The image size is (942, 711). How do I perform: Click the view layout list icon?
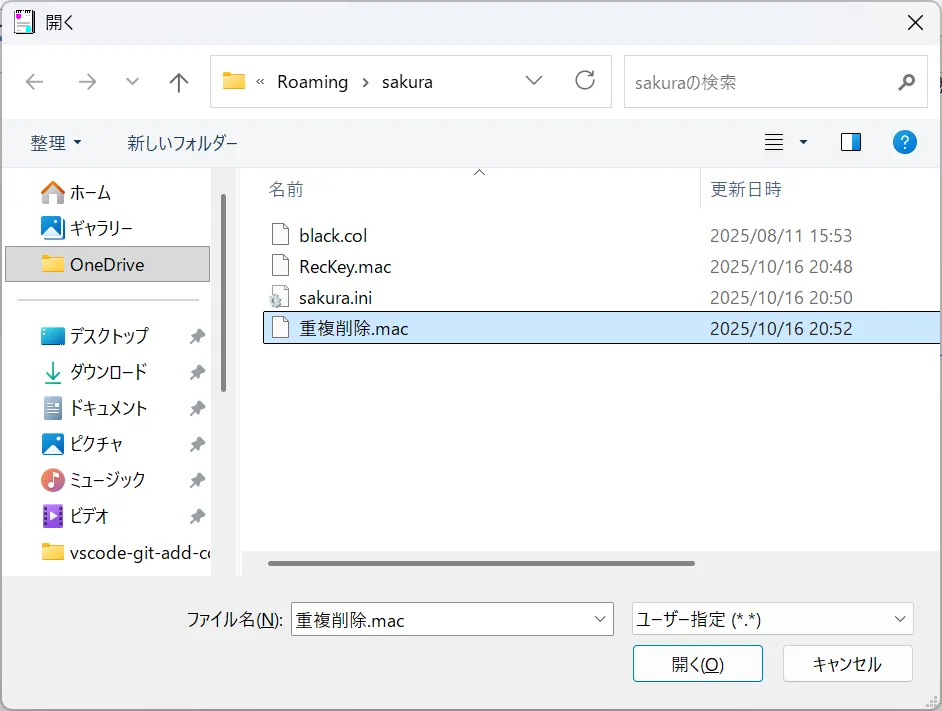[x=774, y=142]
